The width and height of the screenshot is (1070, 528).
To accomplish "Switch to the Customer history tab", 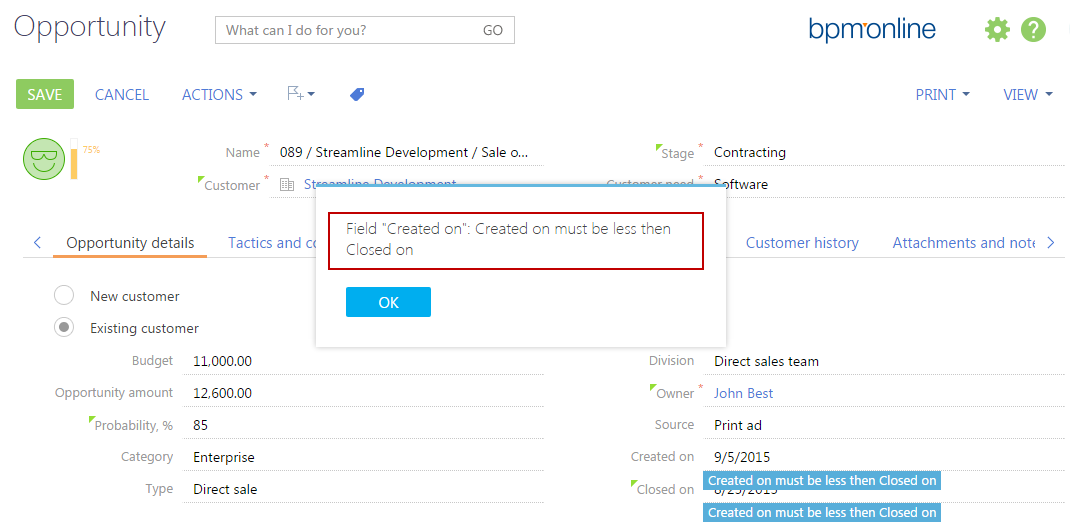I will click(802, 242).
